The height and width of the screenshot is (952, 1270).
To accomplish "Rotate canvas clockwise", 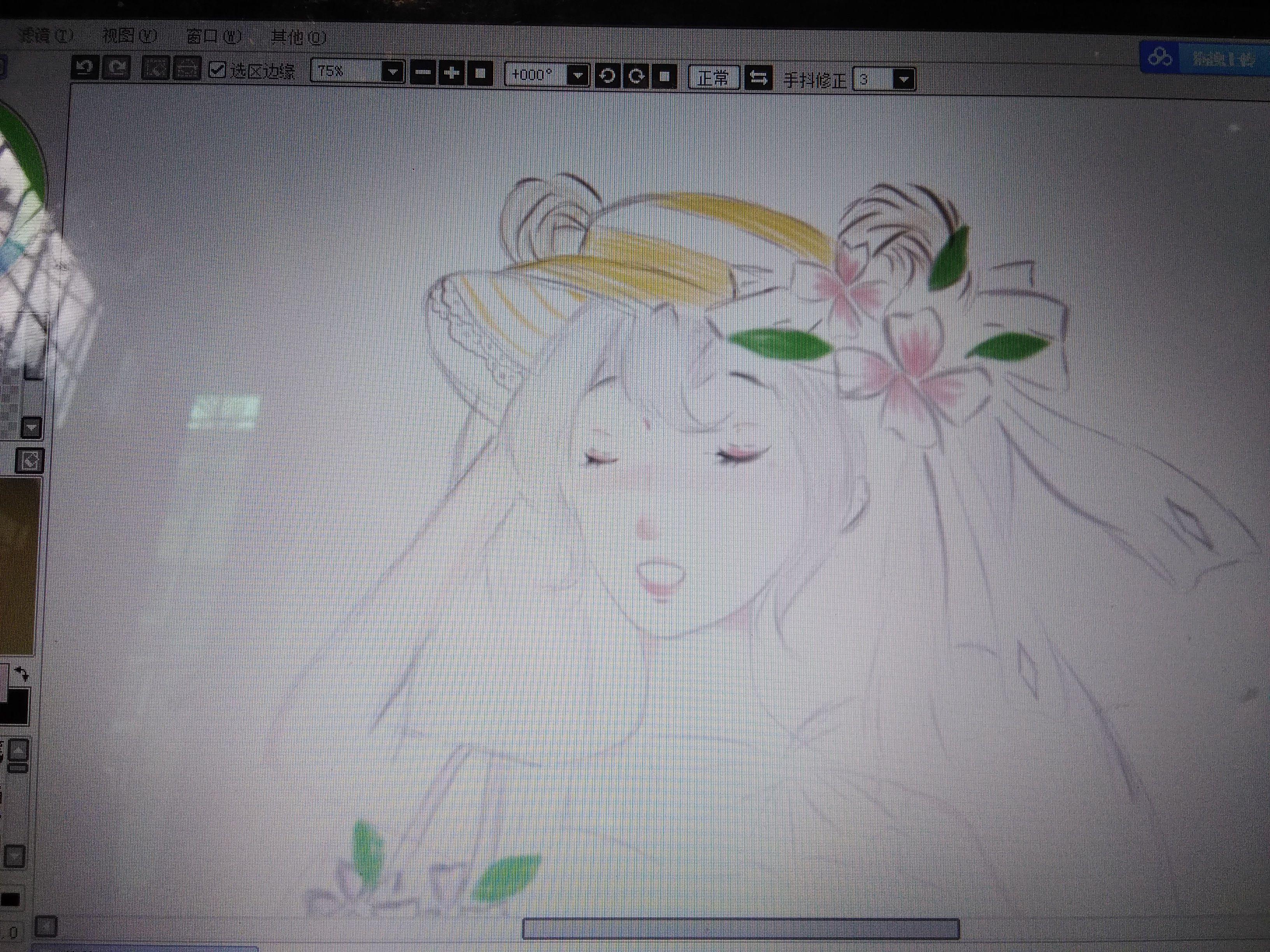I will (636, 76).
